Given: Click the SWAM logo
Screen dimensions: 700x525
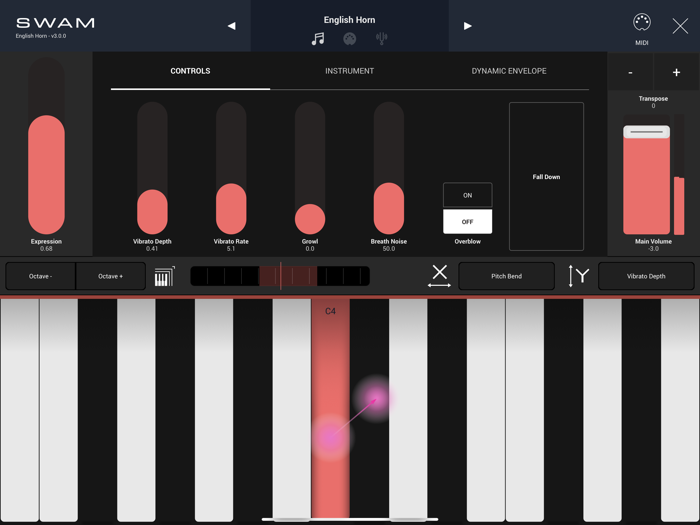Looking at the screenshot, I should (x=55, y=23).
